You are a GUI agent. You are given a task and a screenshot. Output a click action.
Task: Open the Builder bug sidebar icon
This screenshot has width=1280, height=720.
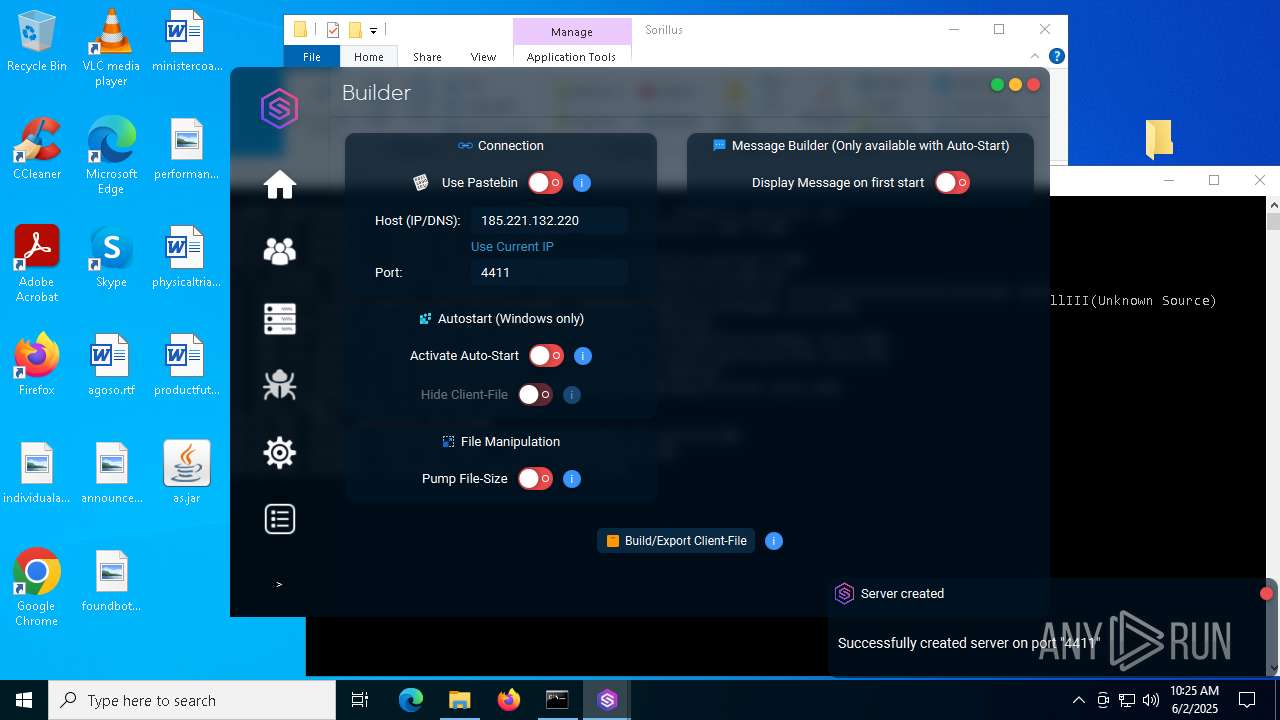coord(280,385)
